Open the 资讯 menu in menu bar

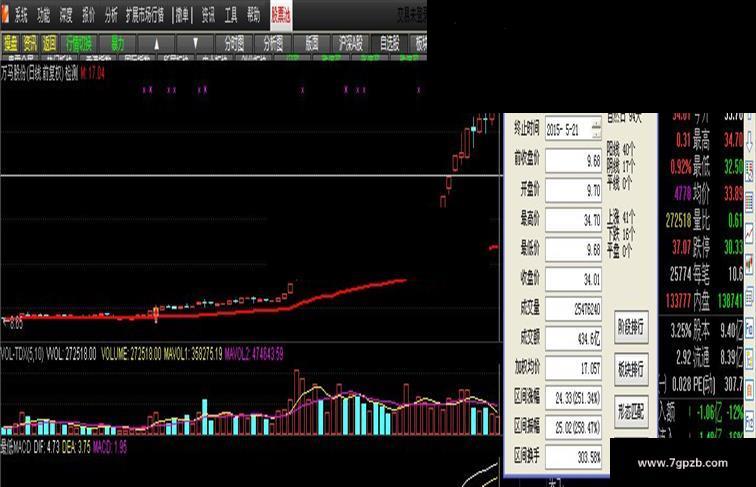coord(208,15)
